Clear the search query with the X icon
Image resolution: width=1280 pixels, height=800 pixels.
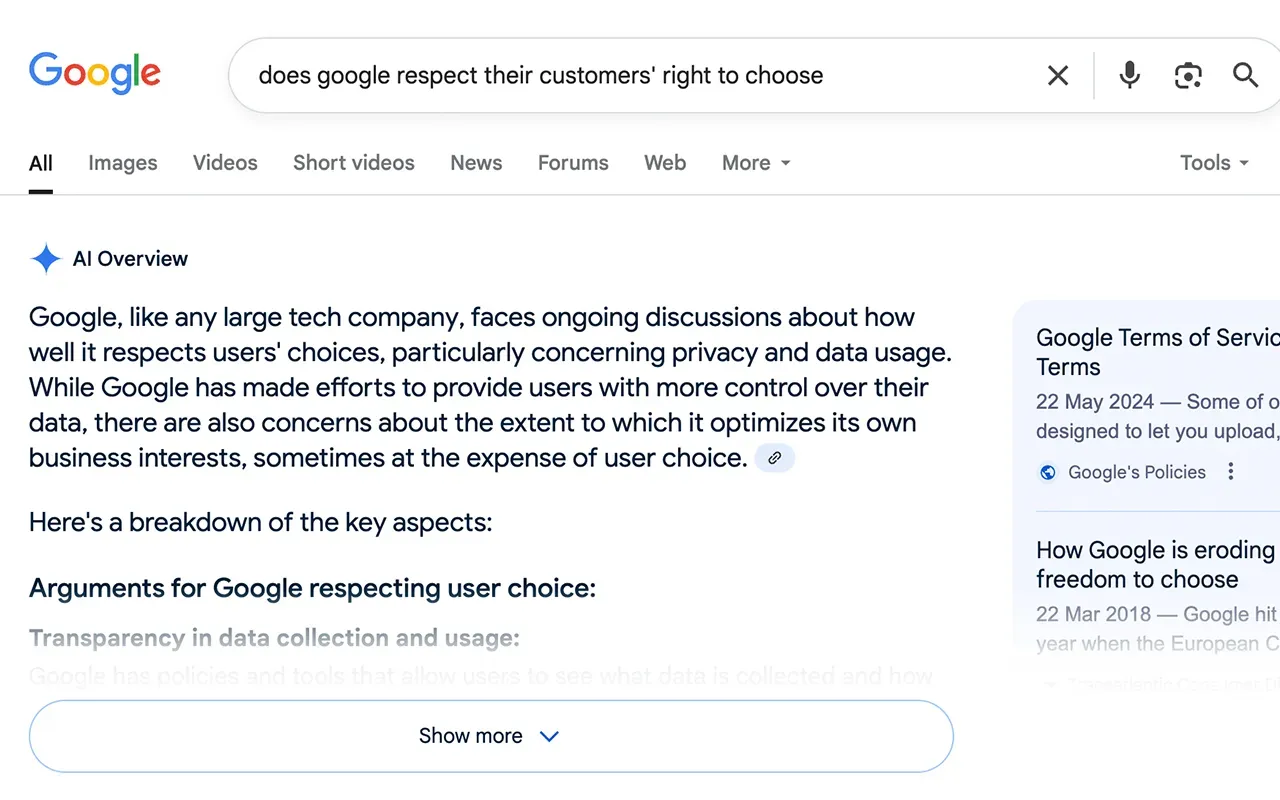click(x=1058, y=75)
